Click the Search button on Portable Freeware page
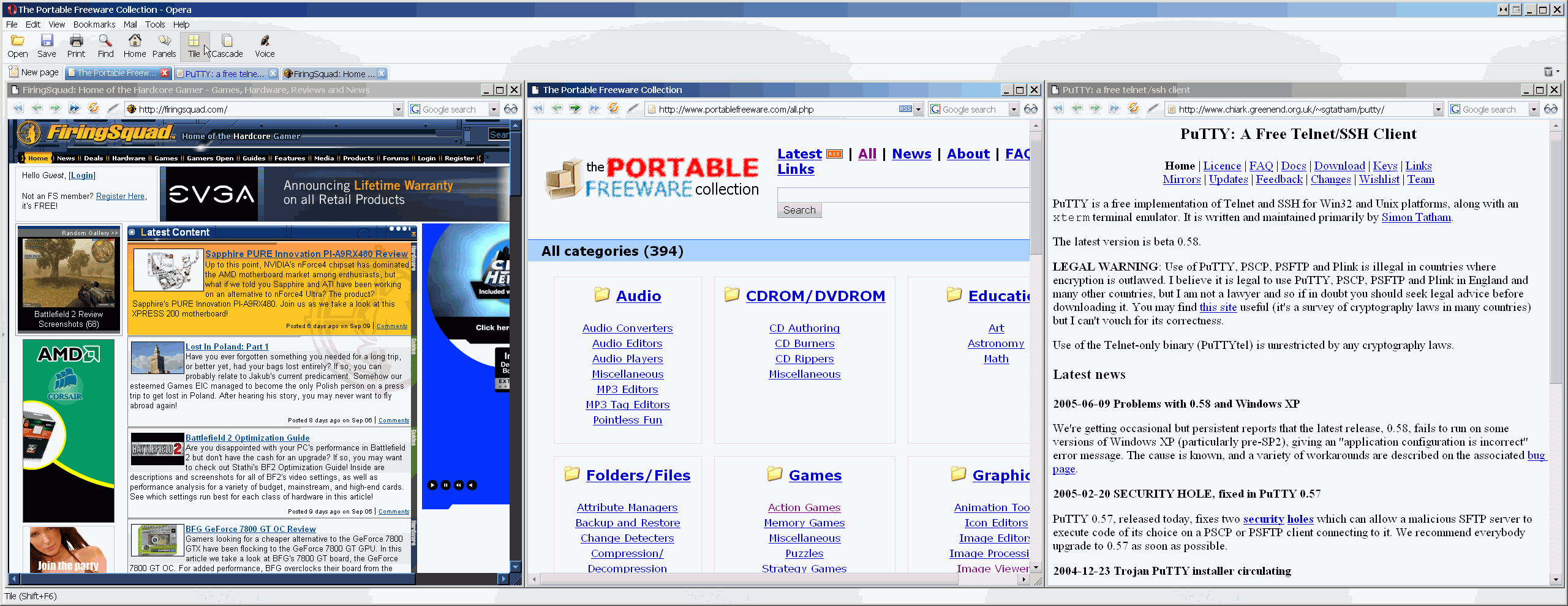1568x606 pixels. 799,210
